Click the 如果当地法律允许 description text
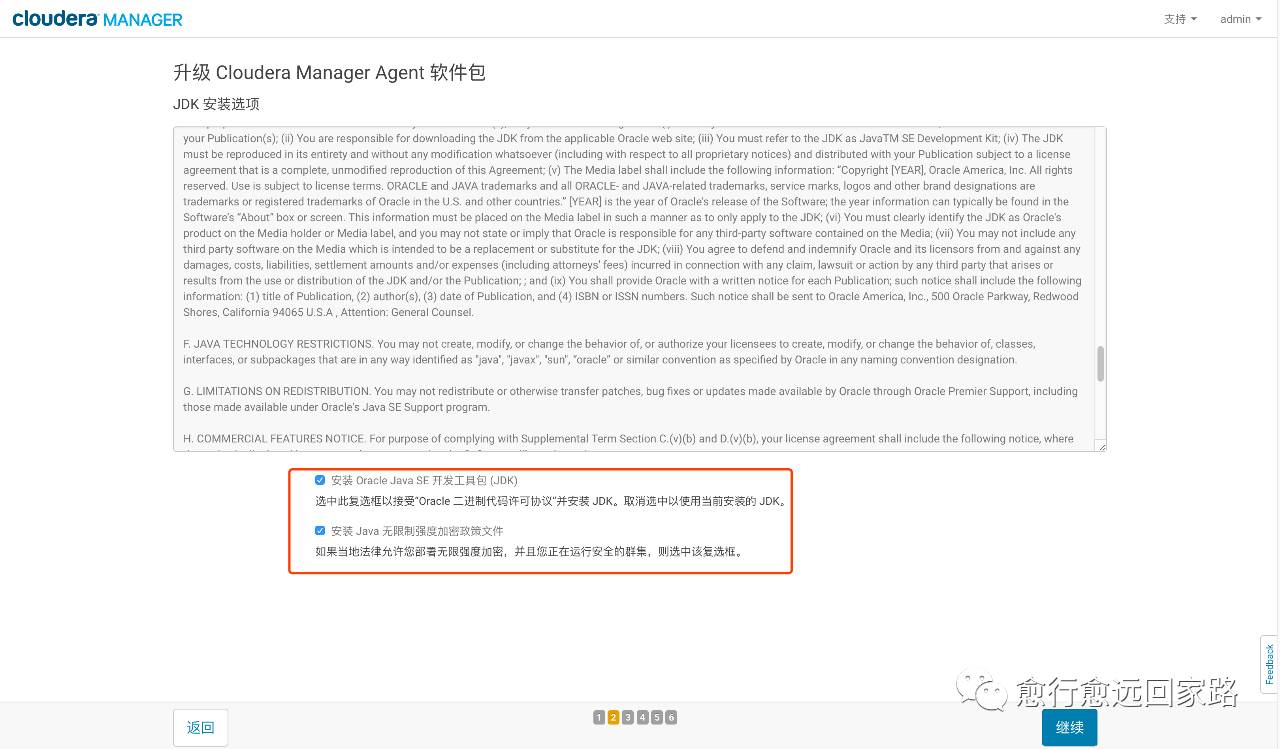 530,551
